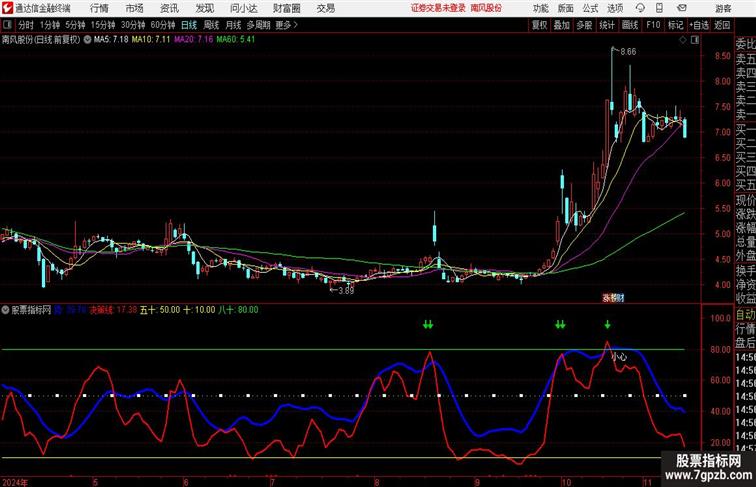Open the 发现 menu
Viewport: 756px width, 487px height.
pos(204,8)
